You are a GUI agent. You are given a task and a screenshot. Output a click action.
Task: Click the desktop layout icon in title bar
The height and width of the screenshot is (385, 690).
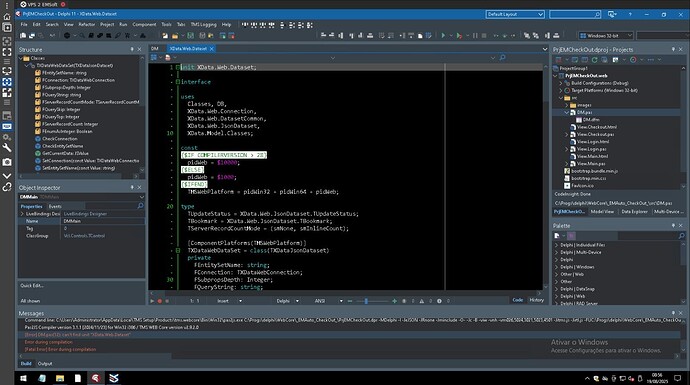612,15
